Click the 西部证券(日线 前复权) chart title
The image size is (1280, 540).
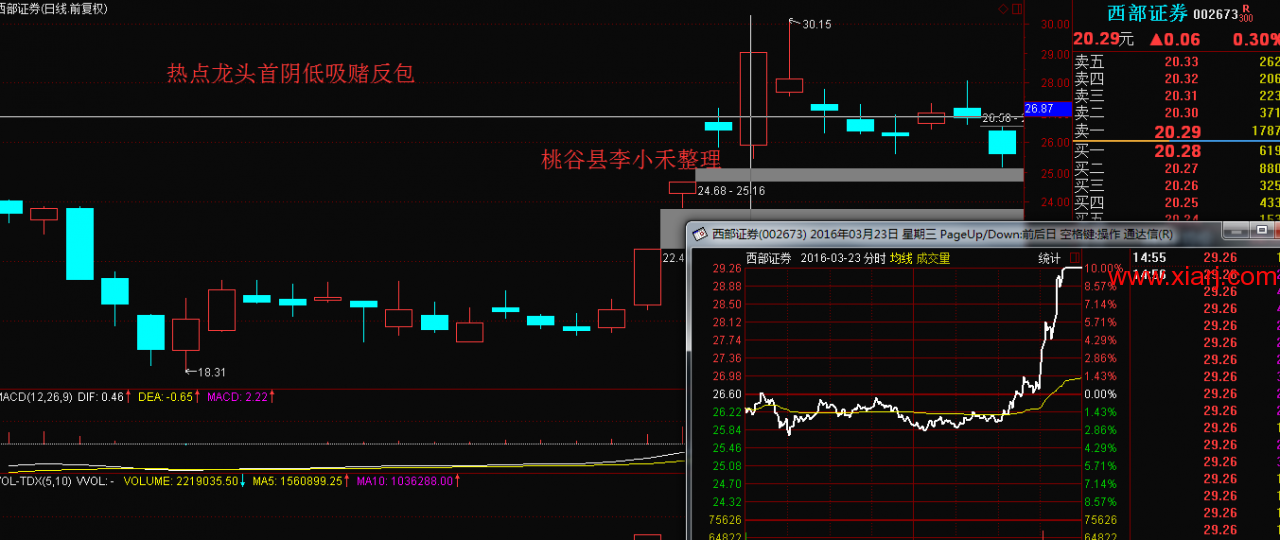tap(54, 8)
